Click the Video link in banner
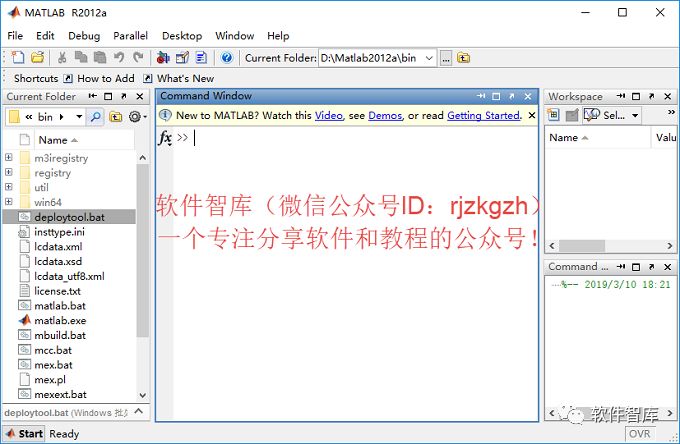 329,115
